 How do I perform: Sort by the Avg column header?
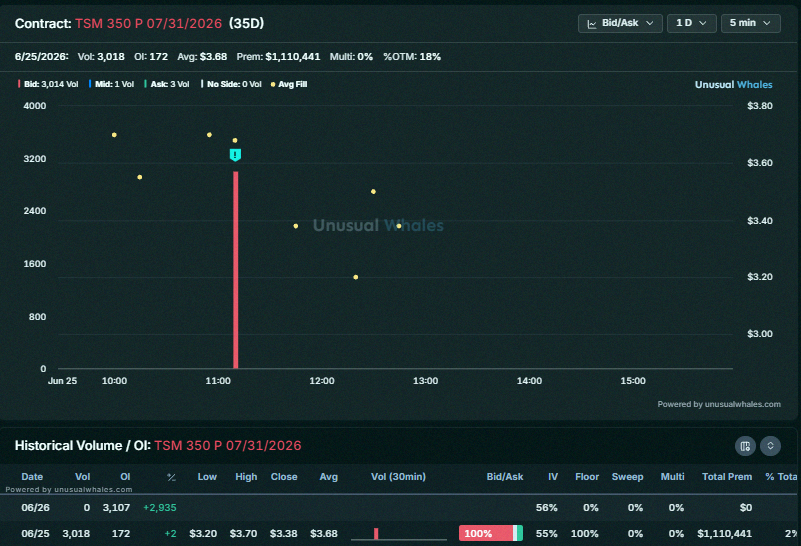(328, 477)
